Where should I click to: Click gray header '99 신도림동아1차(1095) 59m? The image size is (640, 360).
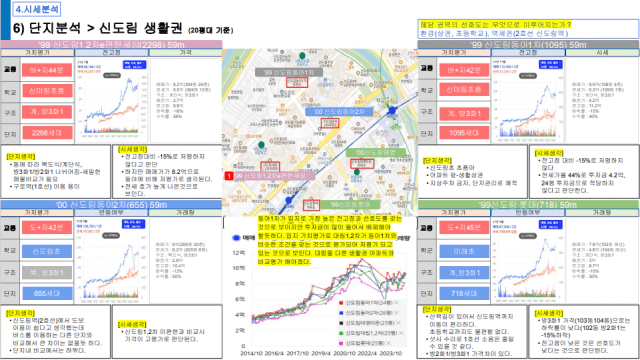528,44
